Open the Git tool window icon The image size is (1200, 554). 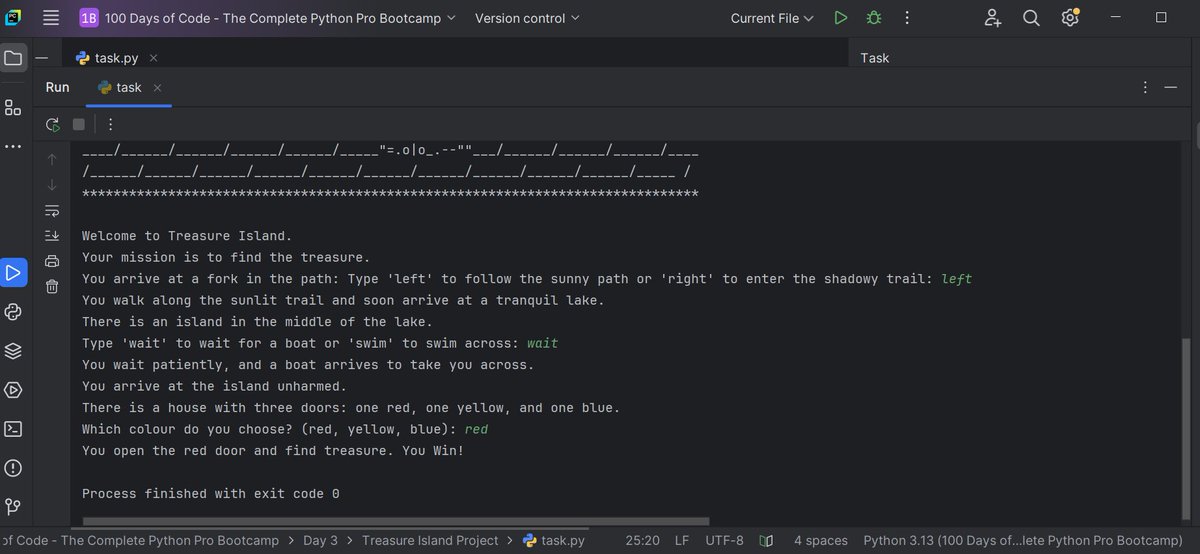[13, 507]
